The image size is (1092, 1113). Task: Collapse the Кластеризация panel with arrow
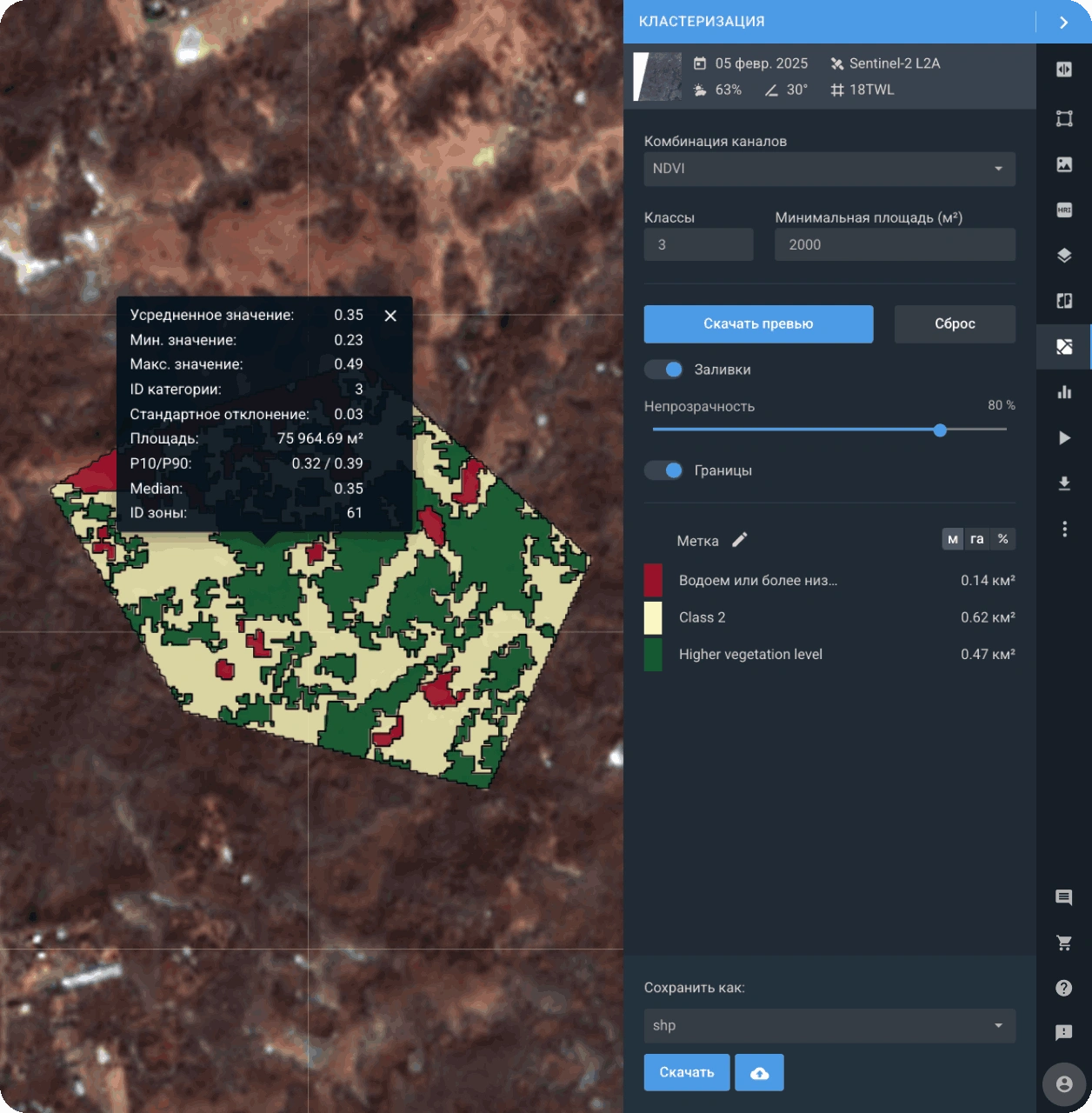1063,23
